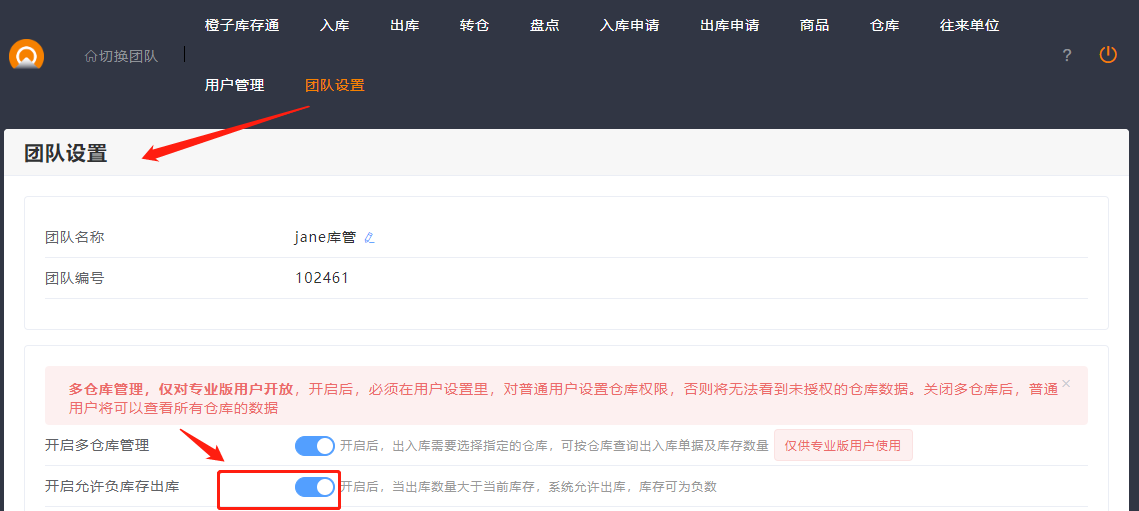Open the 入库 menu
Image resolution: width=1139 pixels, height=511 pixels.
coord(335,26)
